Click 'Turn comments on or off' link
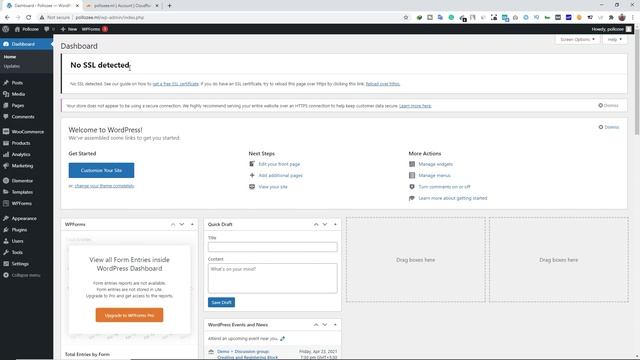 (444, 187)
